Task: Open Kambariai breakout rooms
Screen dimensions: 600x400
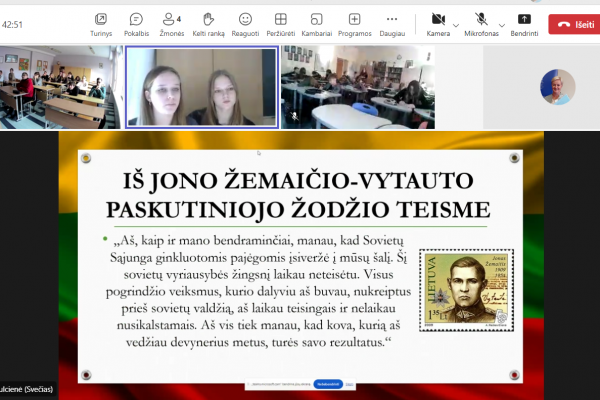Action: (316, 25)
